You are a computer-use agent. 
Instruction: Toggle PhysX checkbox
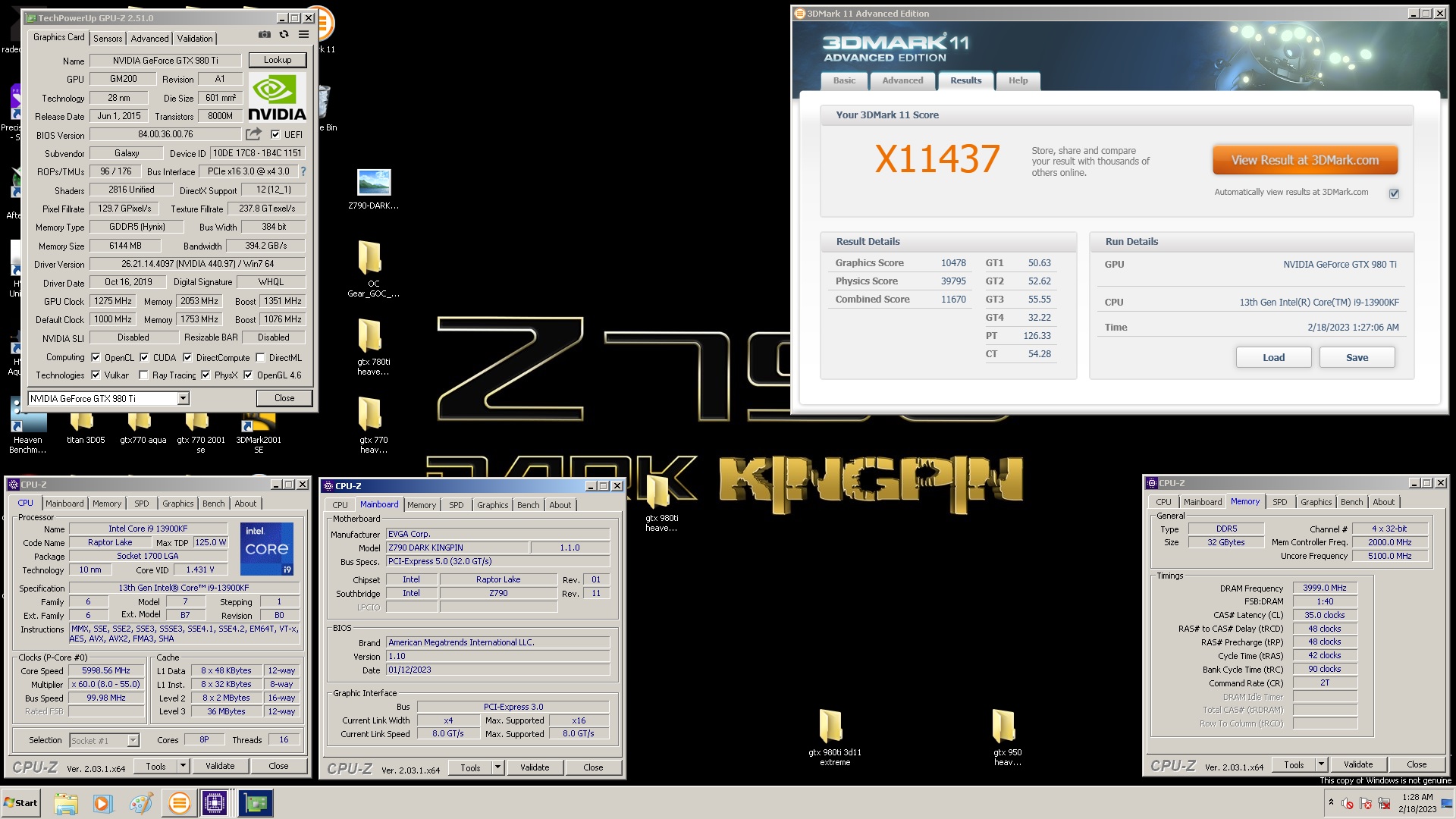[x=206, y=375]
